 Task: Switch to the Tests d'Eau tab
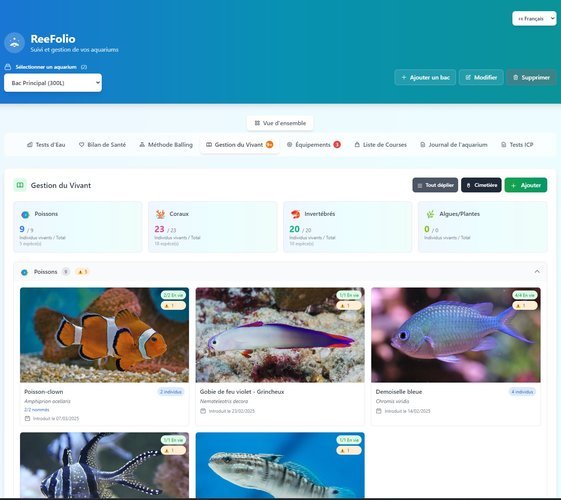coord(46,144)
